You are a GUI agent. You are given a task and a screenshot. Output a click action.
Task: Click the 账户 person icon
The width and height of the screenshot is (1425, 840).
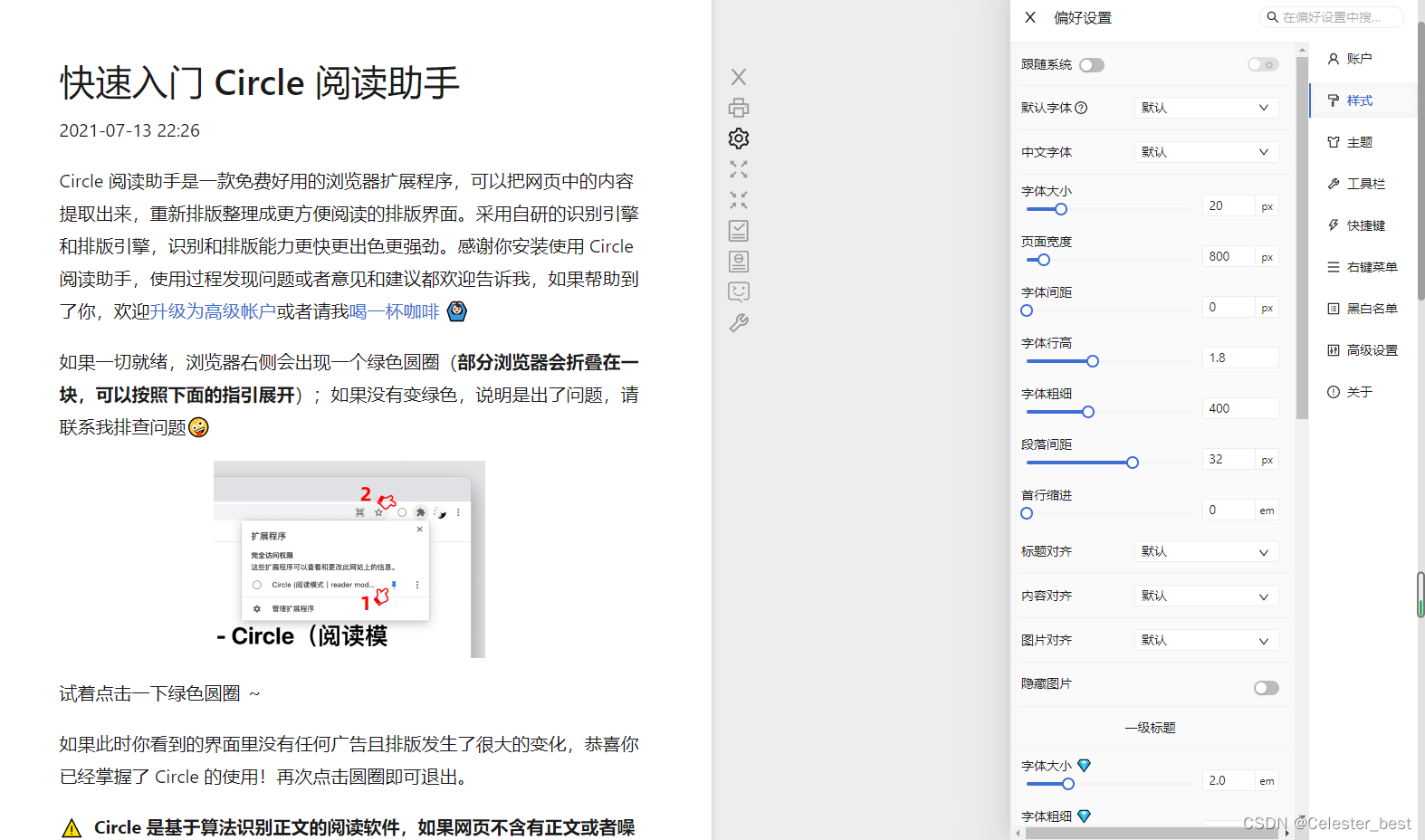point(1334,59)
